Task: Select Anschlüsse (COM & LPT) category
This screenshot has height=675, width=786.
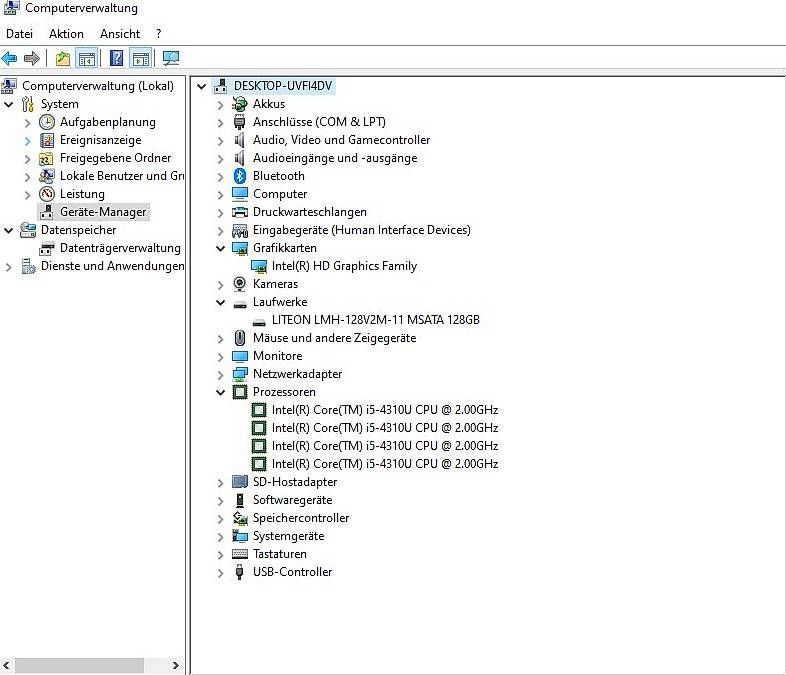Action: tap(319, 122)
